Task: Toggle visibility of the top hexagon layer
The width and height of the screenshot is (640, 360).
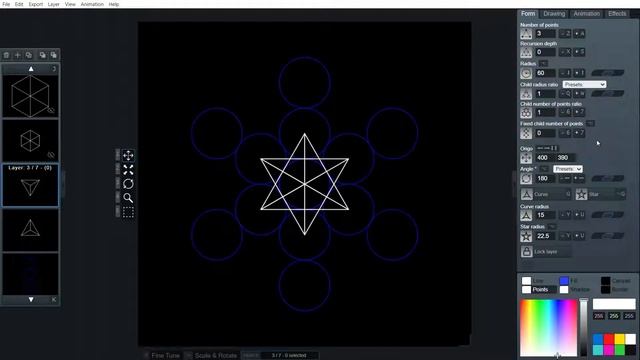Action: tap(51, 111)
